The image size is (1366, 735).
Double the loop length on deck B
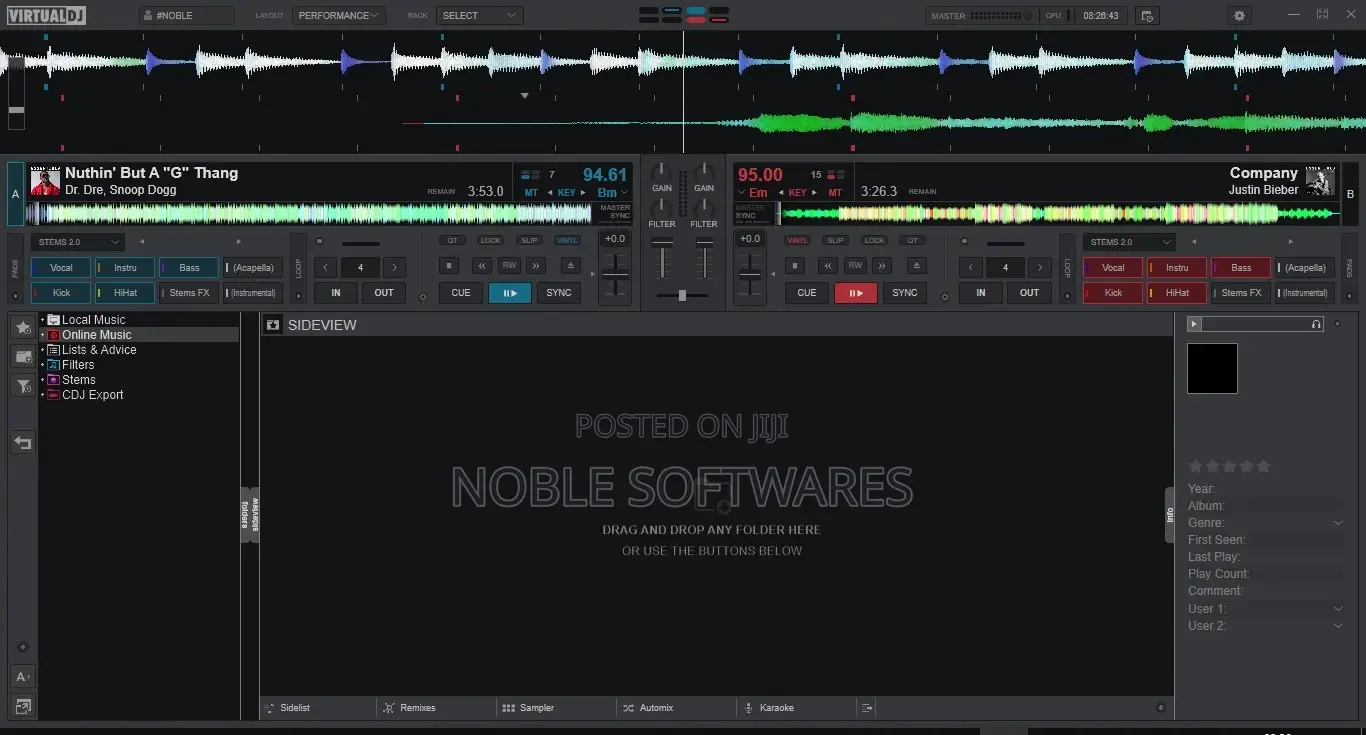click(1040, 268)
